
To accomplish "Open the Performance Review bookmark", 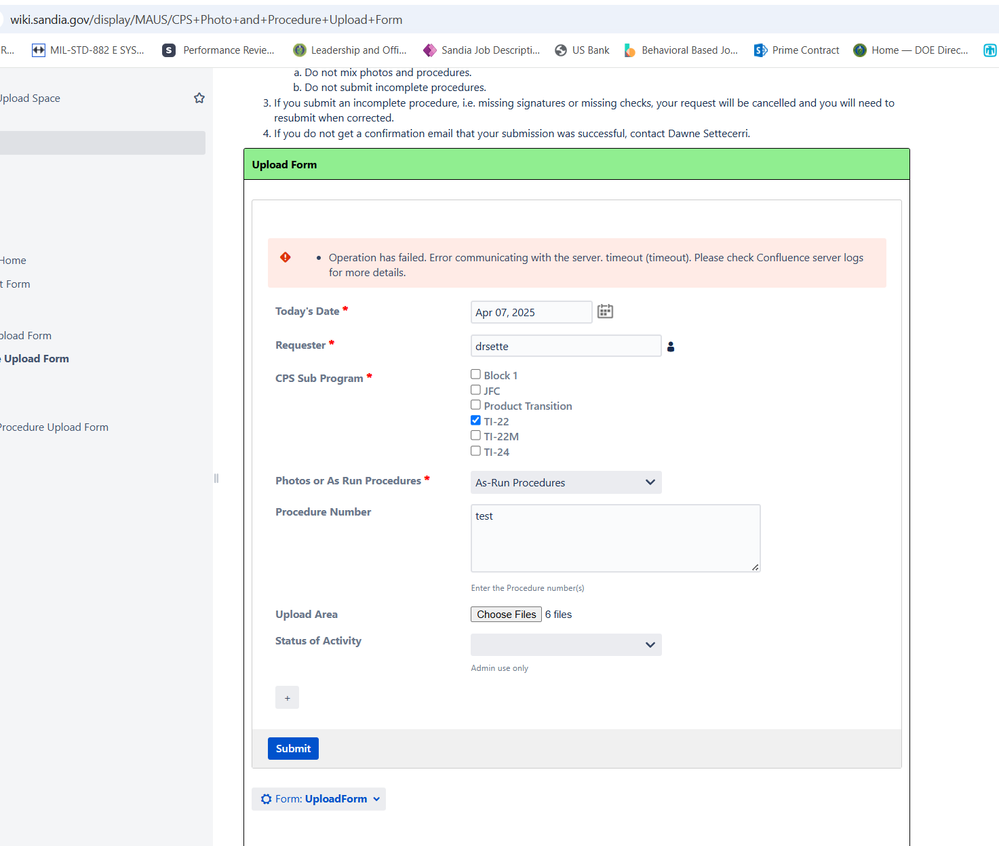I will coord(218,50).
